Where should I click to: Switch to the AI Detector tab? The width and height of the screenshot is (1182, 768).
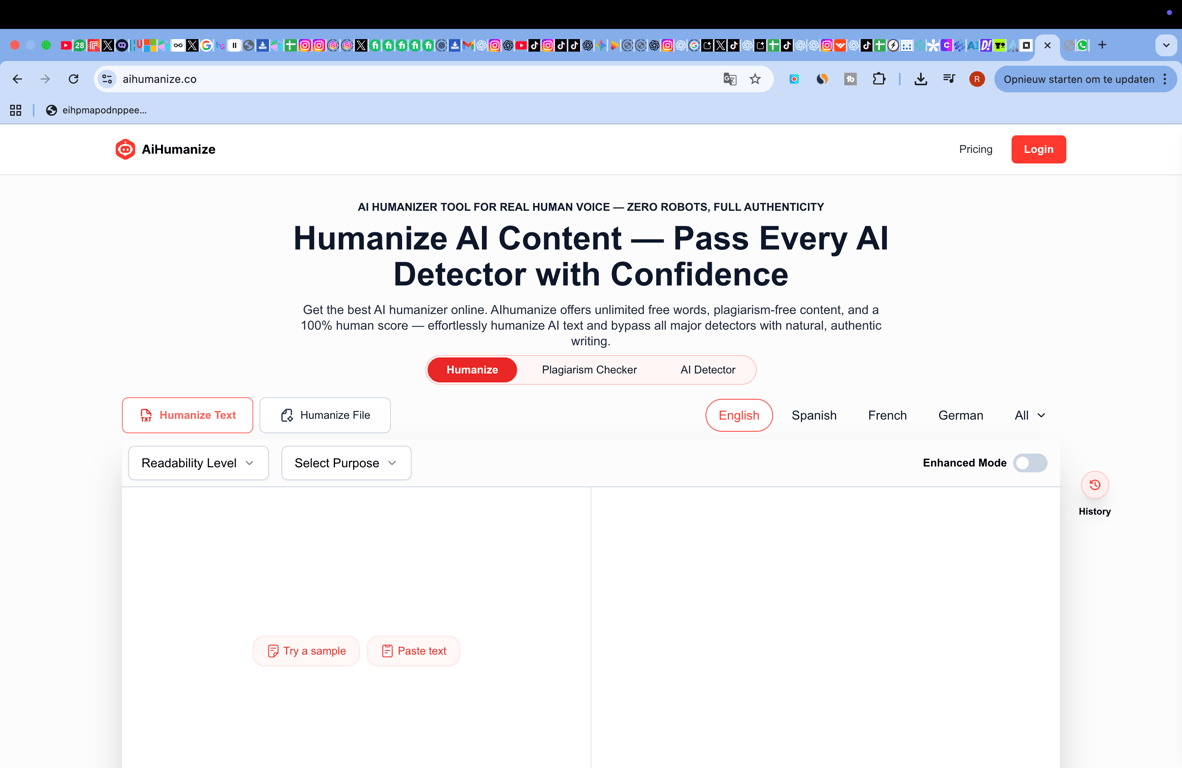pos(707,369)
